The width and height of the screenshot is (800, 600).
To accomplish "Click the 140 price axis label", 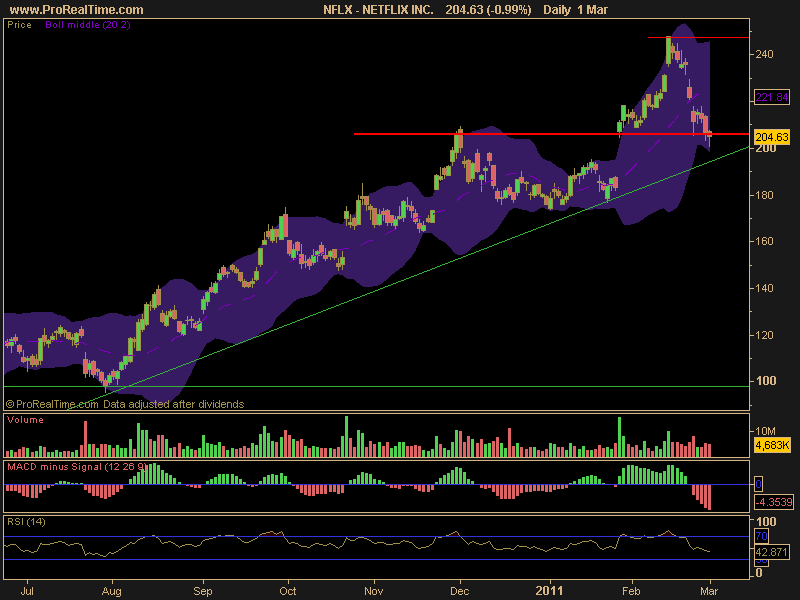I will [x=765, y=288].
